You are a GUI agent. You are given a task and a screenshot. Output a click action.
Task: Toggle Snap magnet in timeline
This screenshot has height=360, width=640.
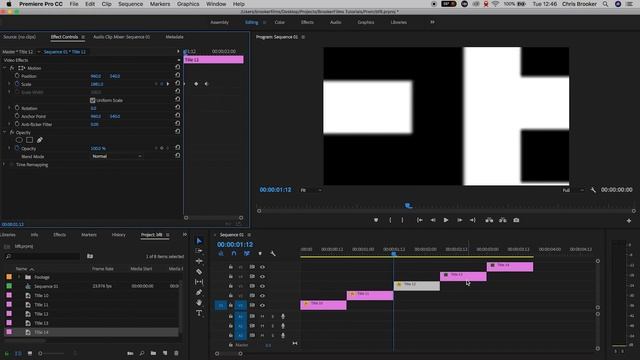click(x=234, y=253)
